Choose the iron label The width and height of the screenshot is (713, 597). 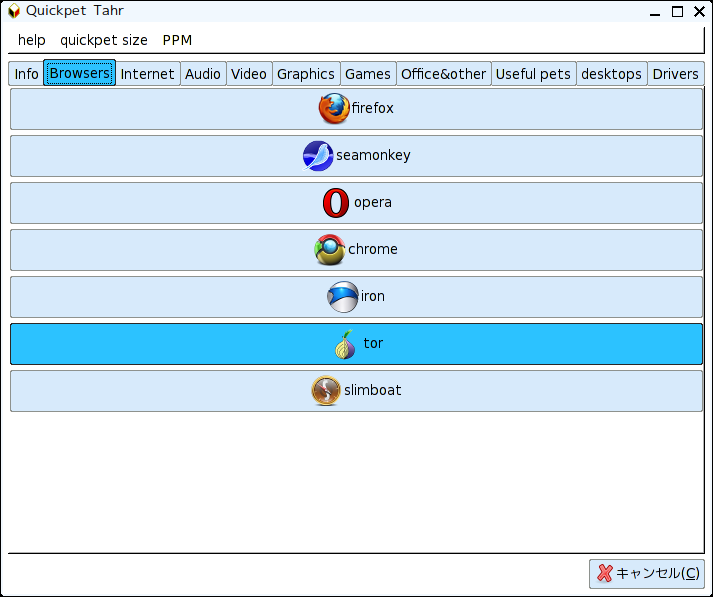[372, 296]
